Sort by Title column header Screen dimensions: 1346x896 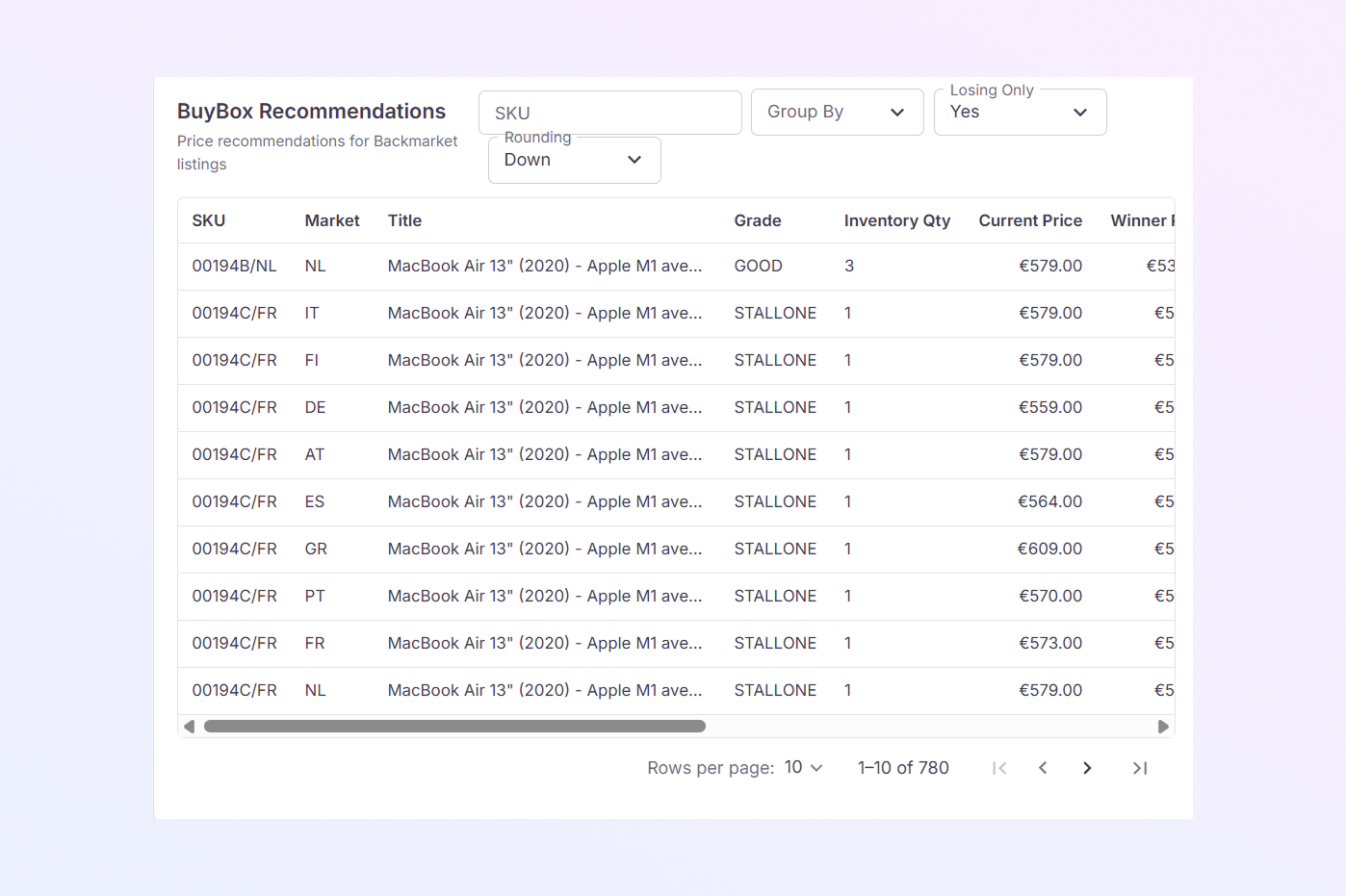[404, 220]
